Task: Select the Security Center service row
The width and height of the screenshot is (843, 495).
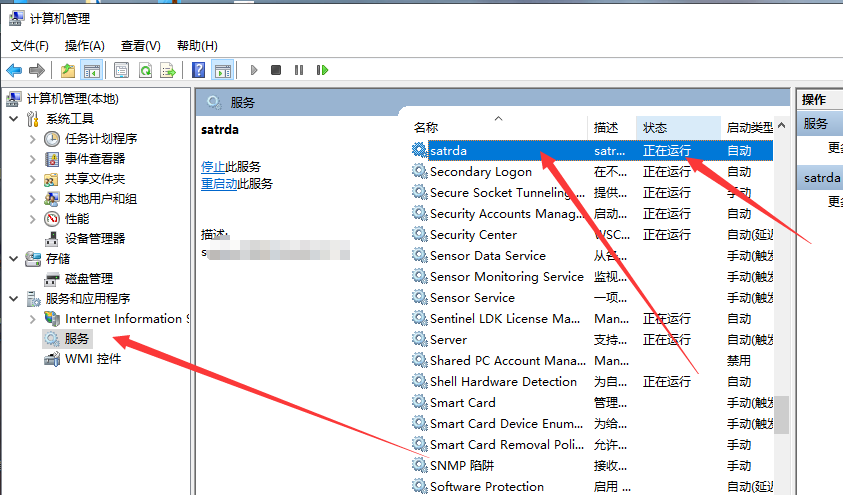Action: coord(473,235)
